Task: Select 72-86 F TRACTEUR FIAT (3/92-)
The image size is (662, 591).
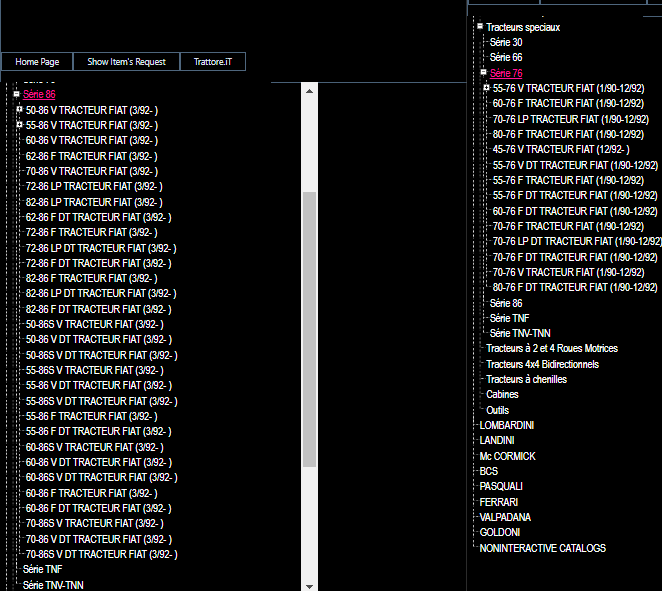Action: (91, 232)
